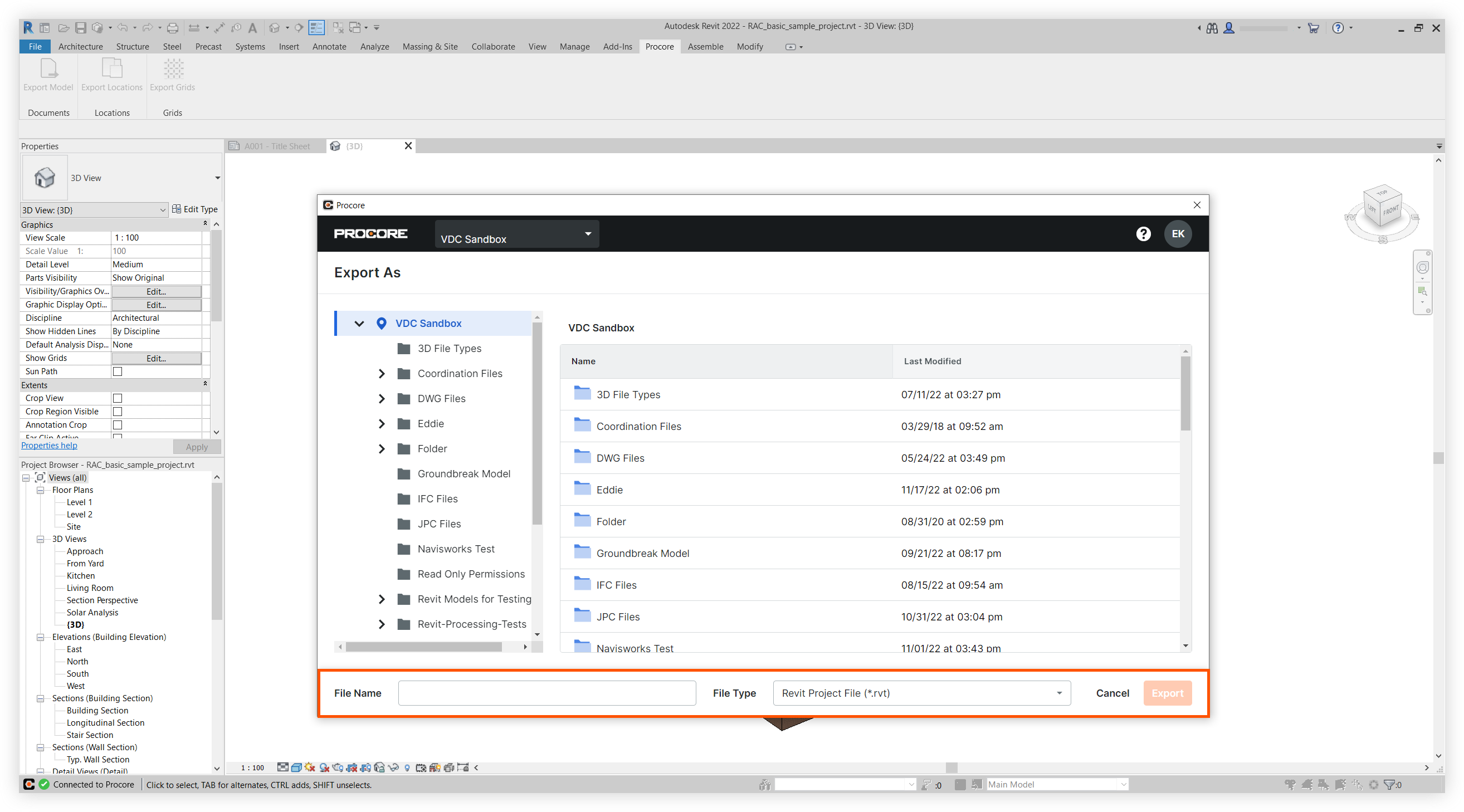Click the Undo arrow icon
Screen dimensions: 1464x812
click(x=122, y=27)
